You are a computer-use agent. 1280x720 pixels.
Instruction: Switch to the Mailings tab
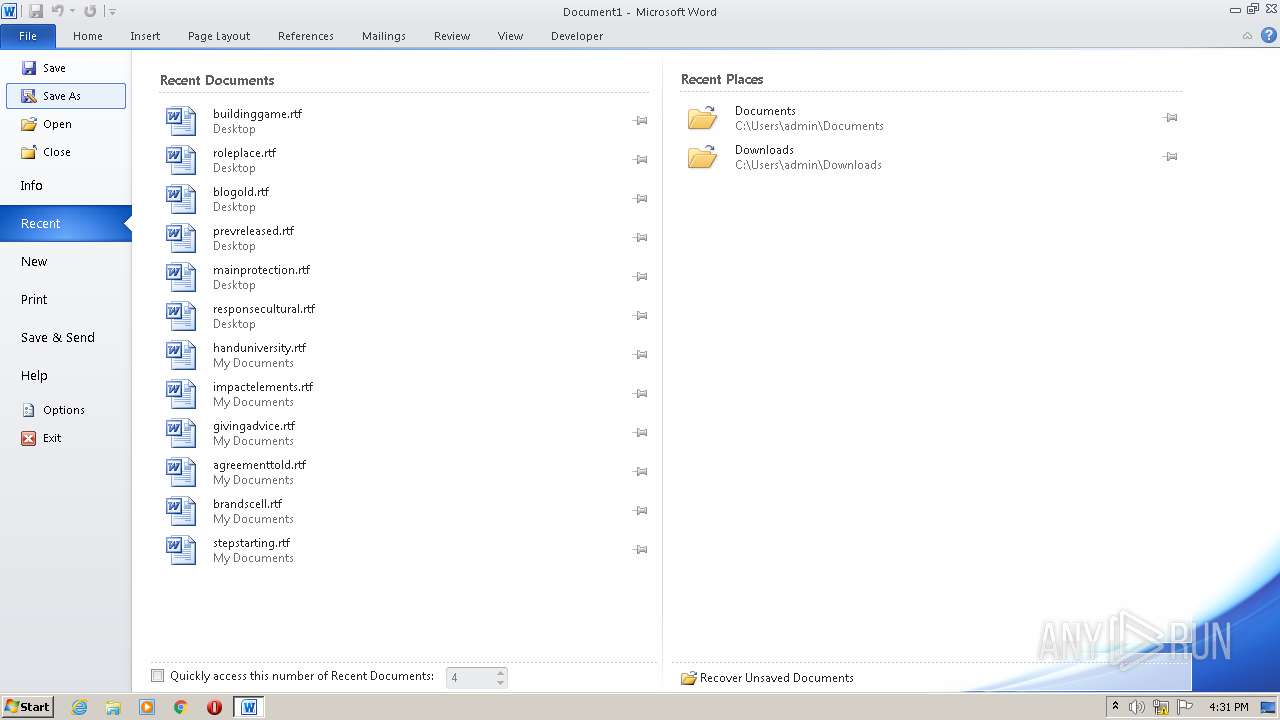coord(384,36)
